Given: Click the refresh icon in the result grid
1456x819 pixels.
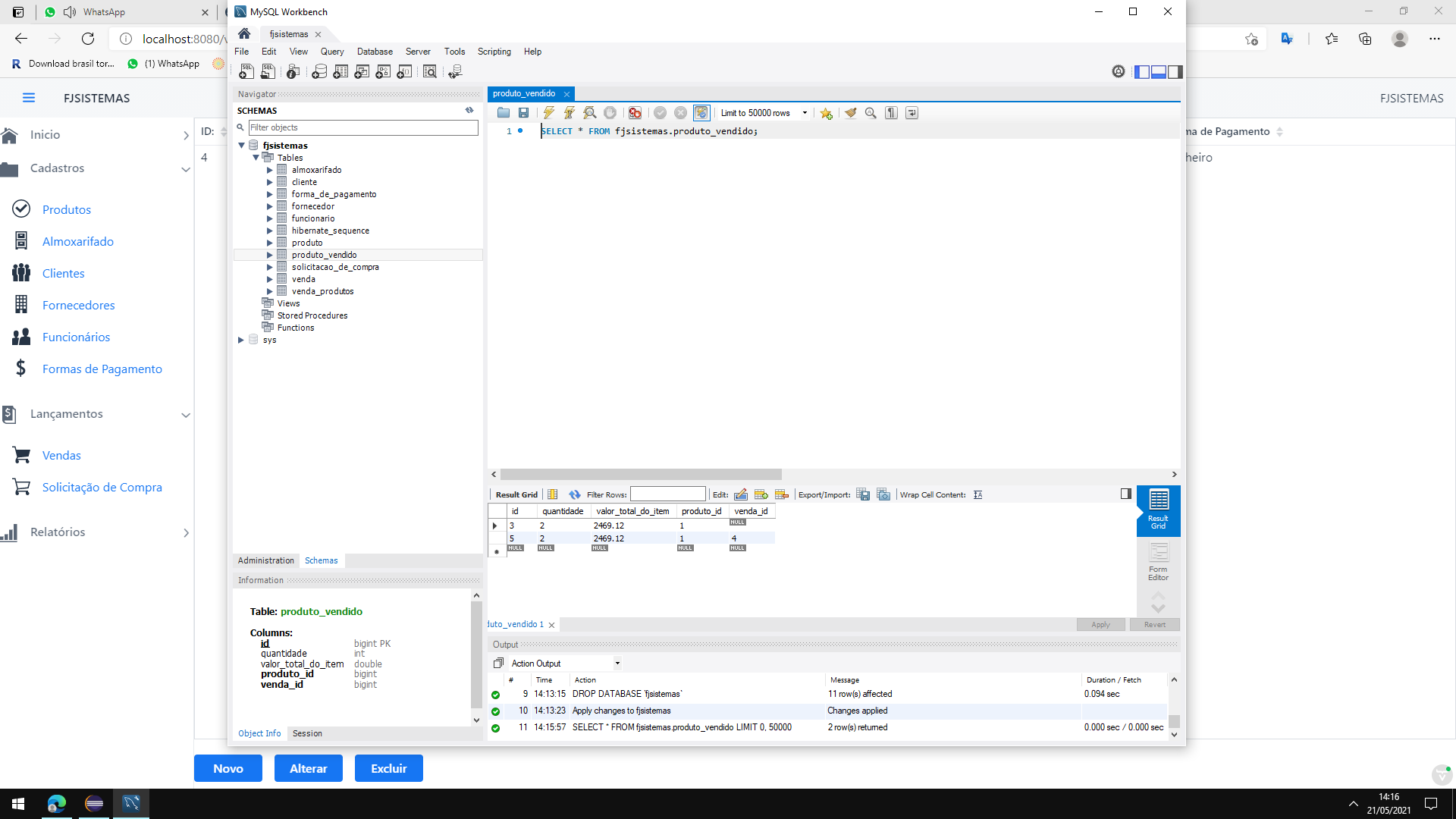Looking at the screenshot, I should [x=574, y=494].
